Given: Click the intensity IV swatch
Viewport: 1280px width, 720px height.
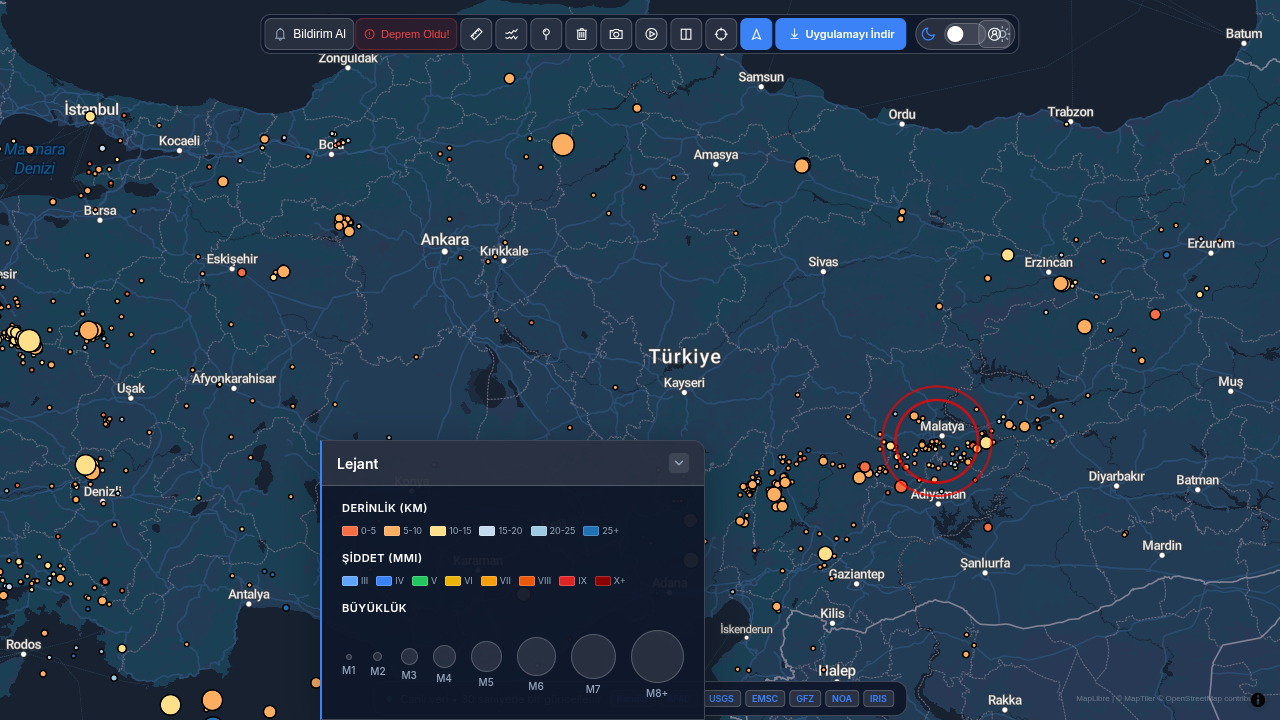Looking at the screenshot, I should coord(384,581).
